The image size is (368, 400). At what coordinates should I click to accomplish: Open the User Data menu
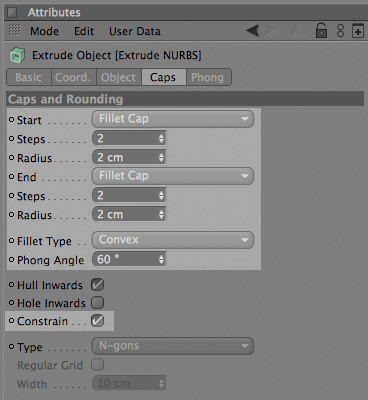pyautogui.click(x=135, y=31)
